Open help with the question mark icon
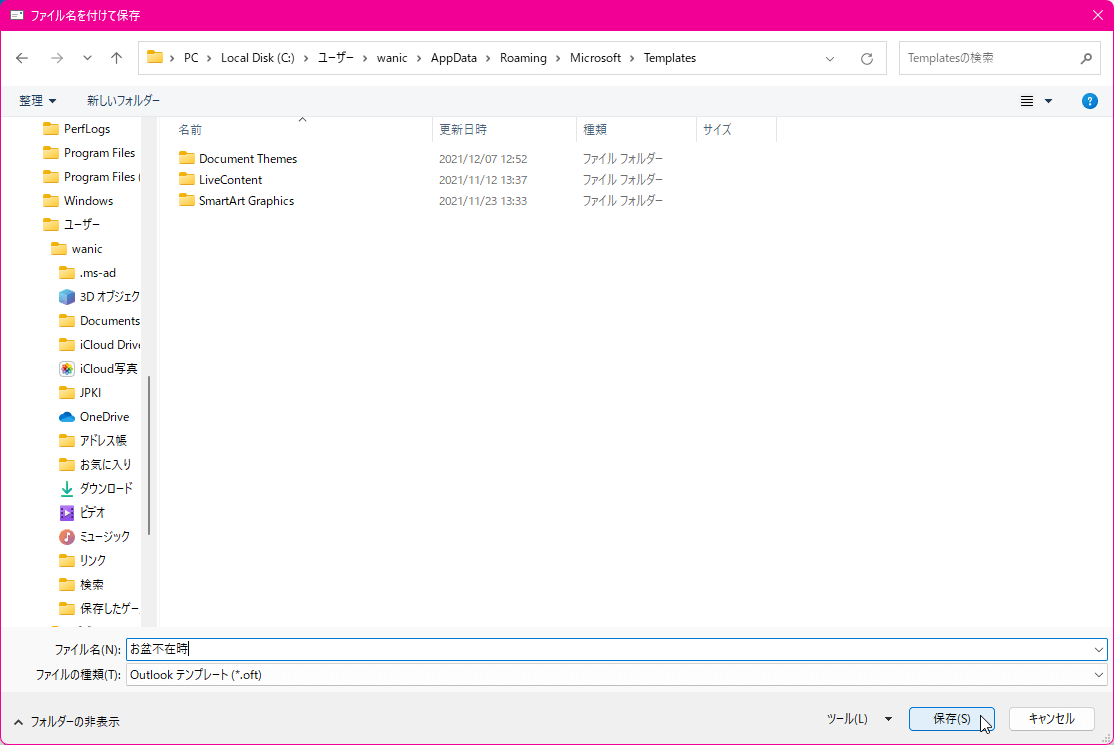 (1089, 101)
